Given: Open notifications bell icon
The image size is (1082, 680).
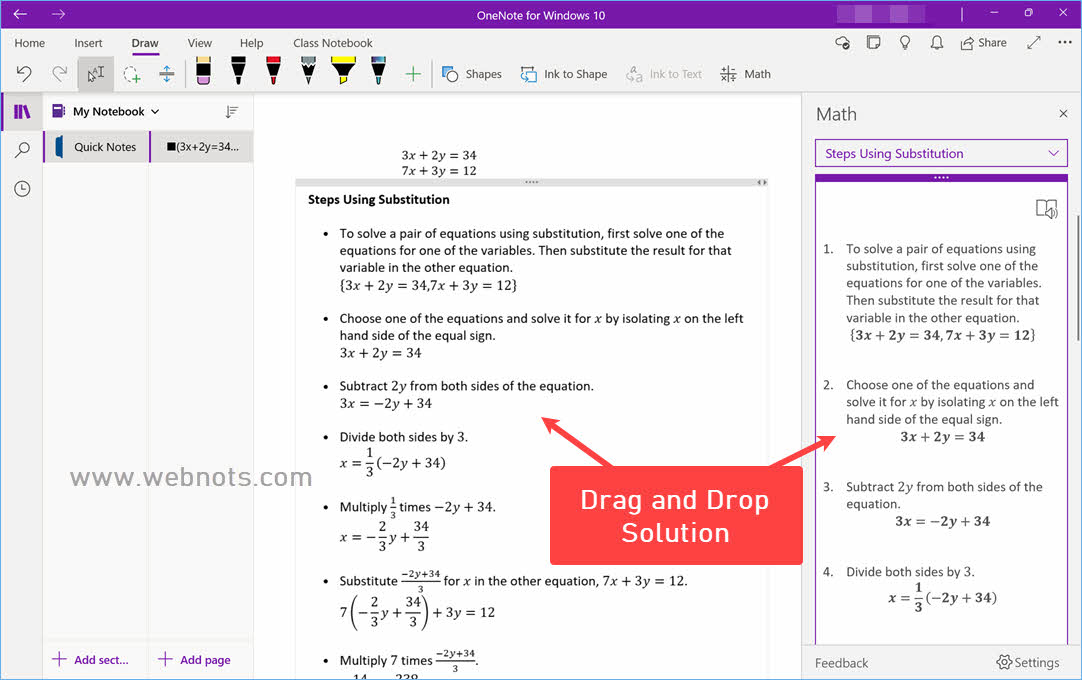Looking at the screenshot, I should [x=937, y=43].
